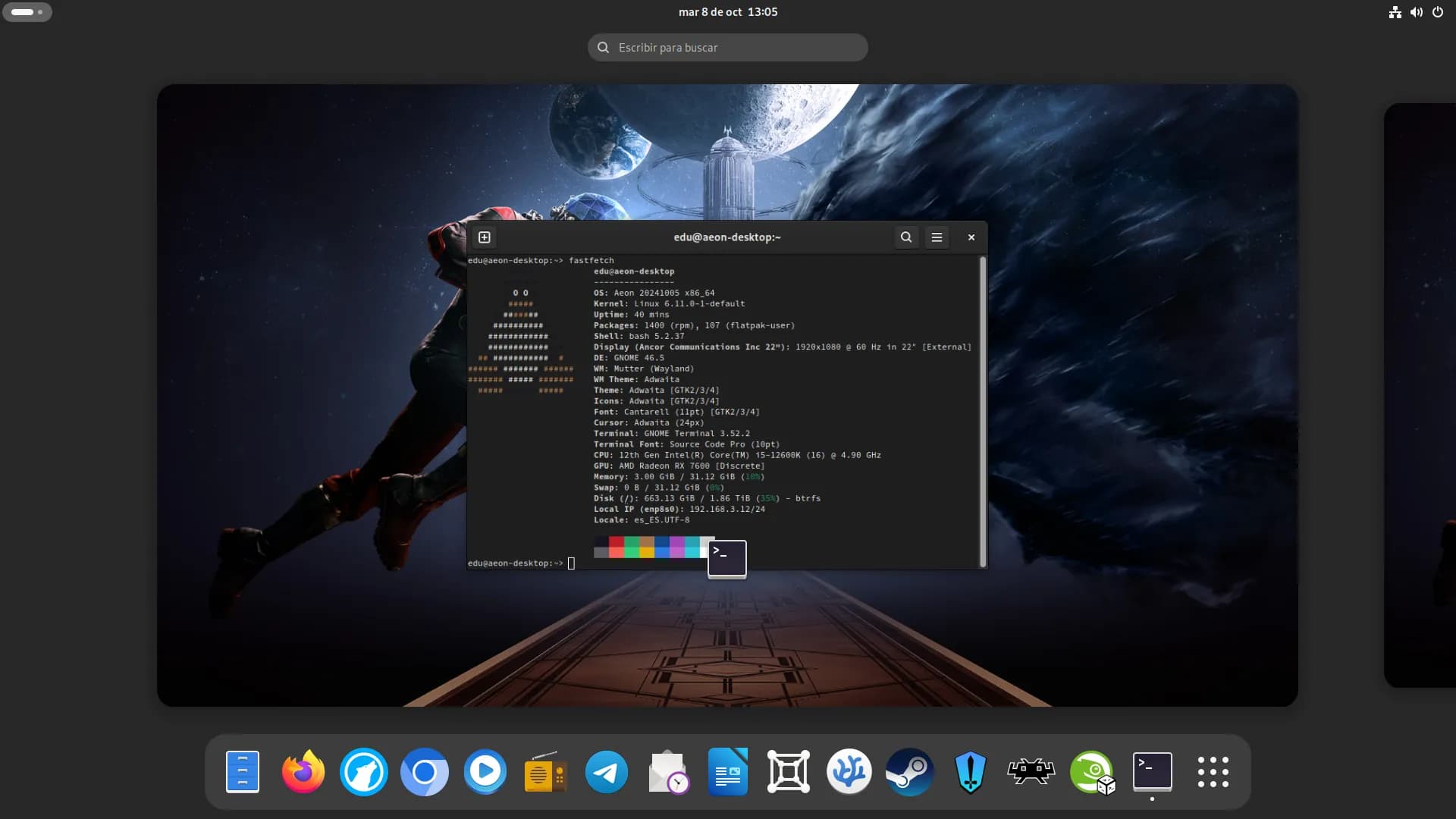Click the terminal search magnifier button

pyautogui.click(x=906, y=237)
